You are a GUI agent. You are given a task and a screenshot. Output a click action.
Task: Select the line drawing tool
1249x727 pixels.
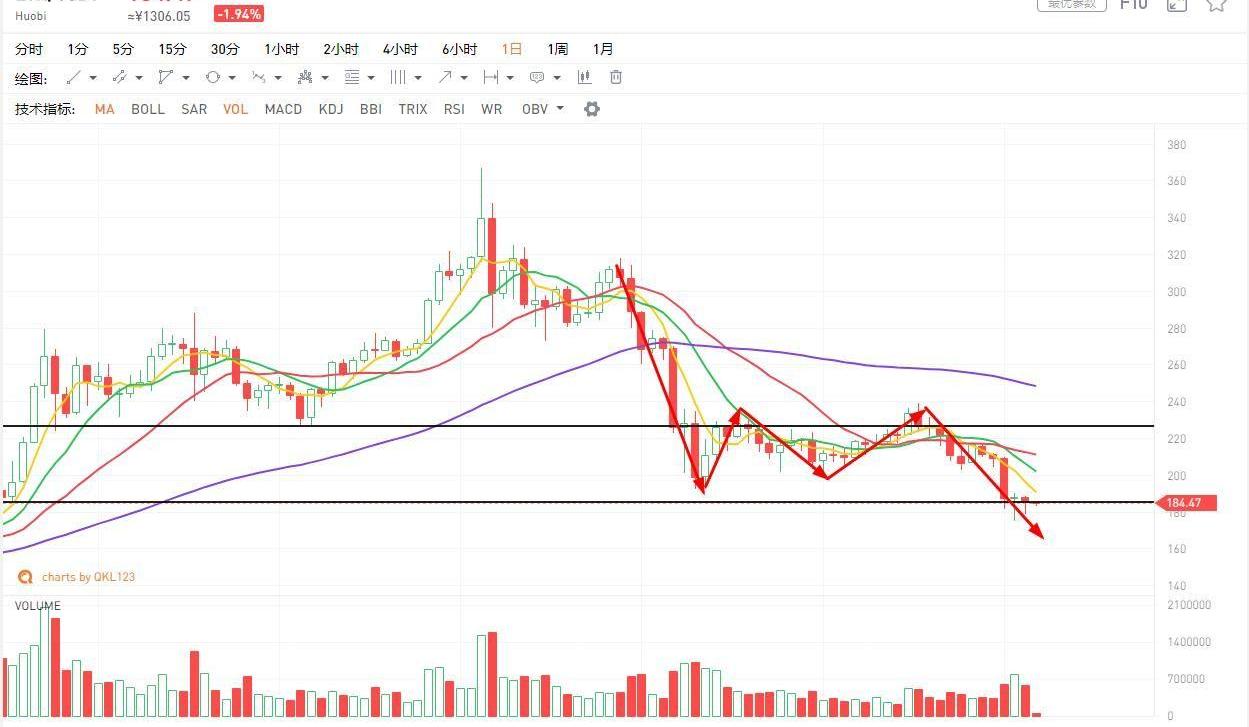(x=73, y=78)
